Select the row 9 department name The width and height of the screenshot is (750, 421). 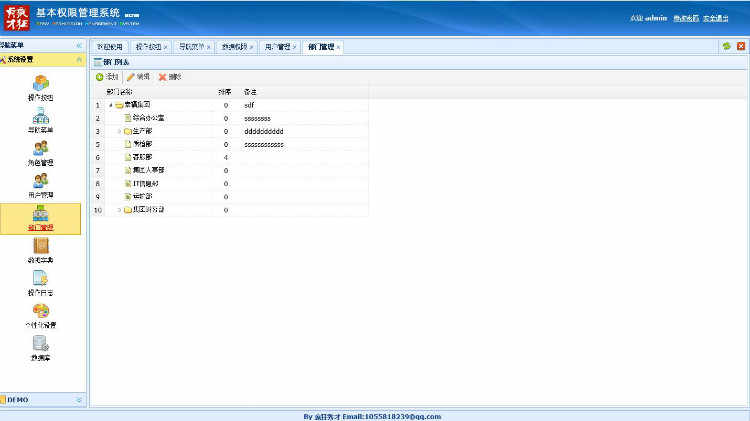(x=143, y=197)
